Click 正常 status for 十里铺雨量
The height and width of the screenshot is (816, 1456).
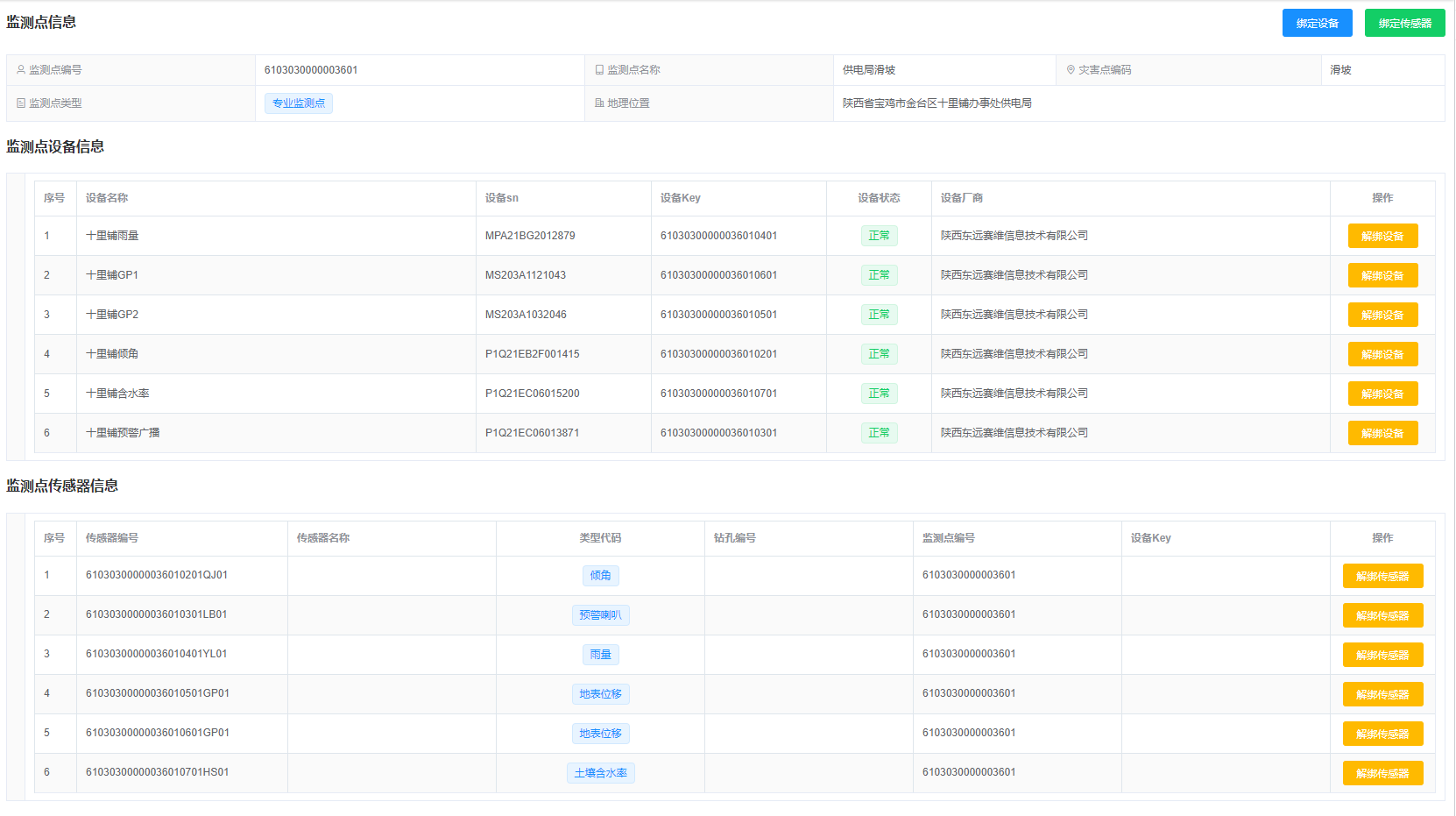879,236
